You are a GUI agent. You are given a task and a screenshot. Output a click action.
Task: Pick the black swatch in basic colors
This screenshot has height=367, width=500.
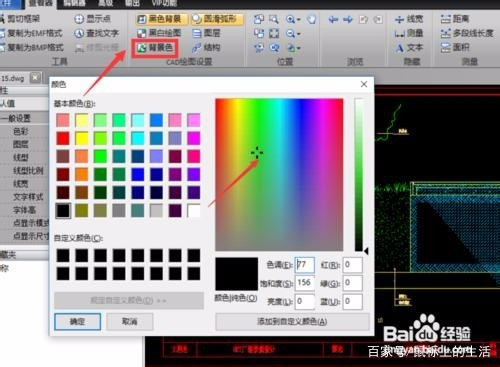coord(63,210)
